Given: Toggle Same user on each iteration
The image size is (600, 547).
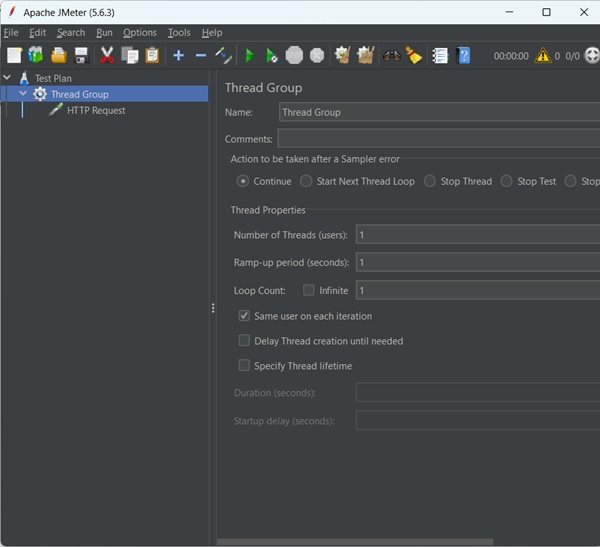Looking at the screenshot, I should tap(245, 316).
